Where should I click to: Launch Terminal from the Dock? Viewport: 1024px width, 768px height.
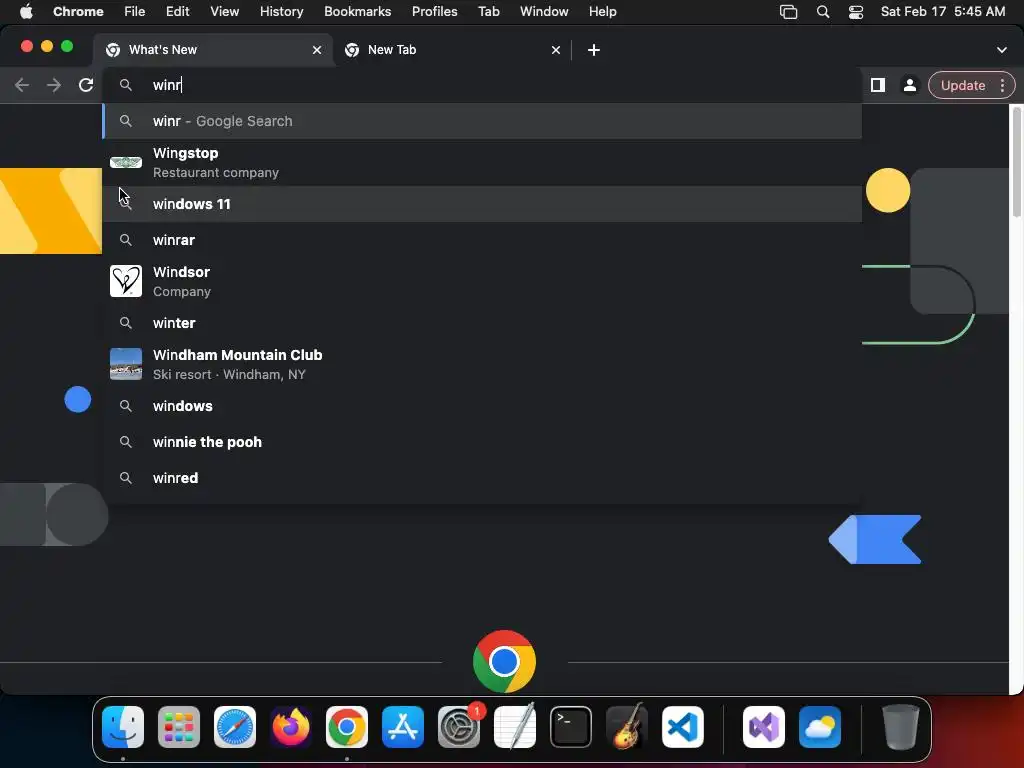571,727
